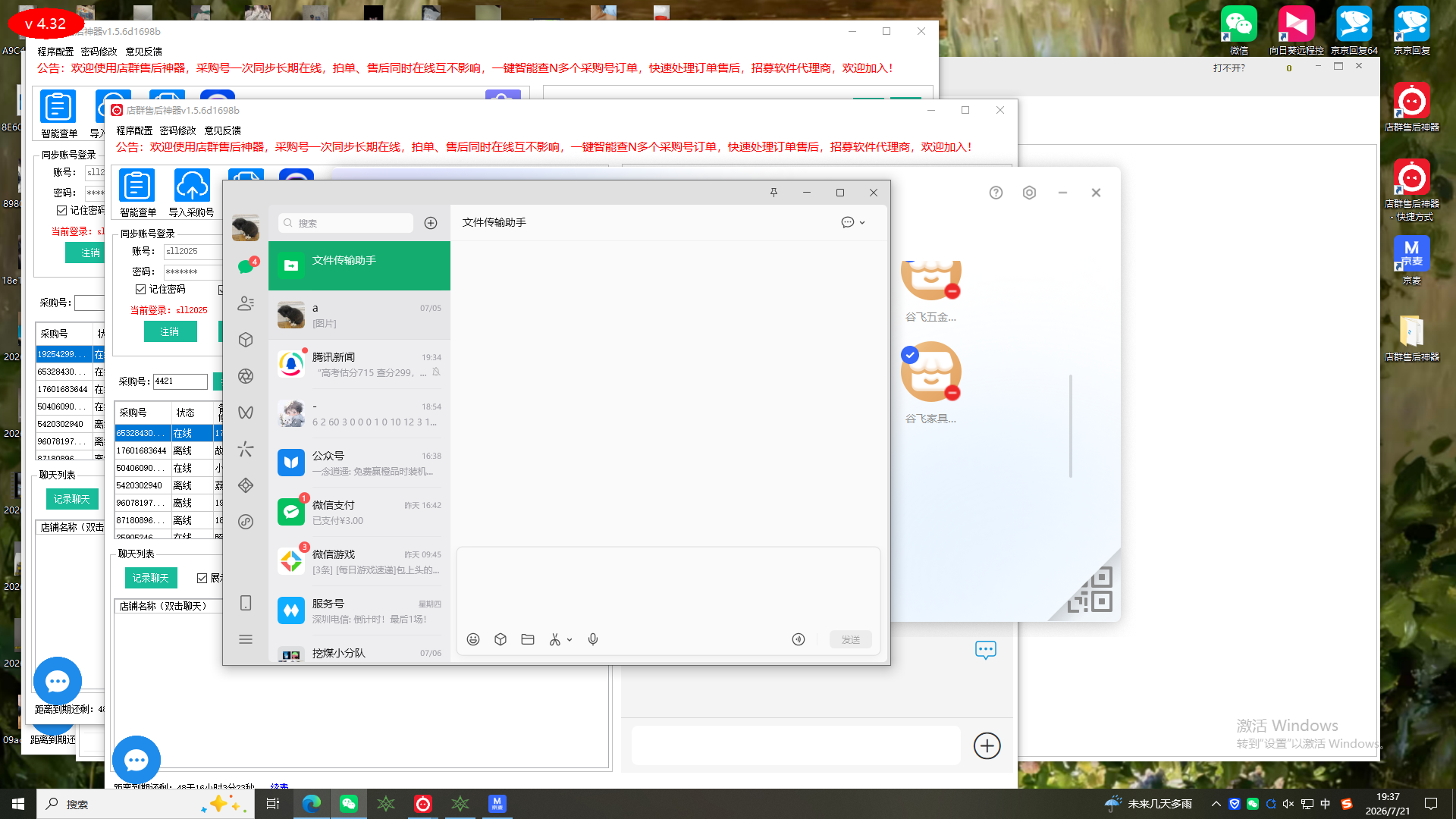The width and height of the screenshot is (1456, 819).
Task: Pin the WeChat window on top
Action: [x=773, y=193]
